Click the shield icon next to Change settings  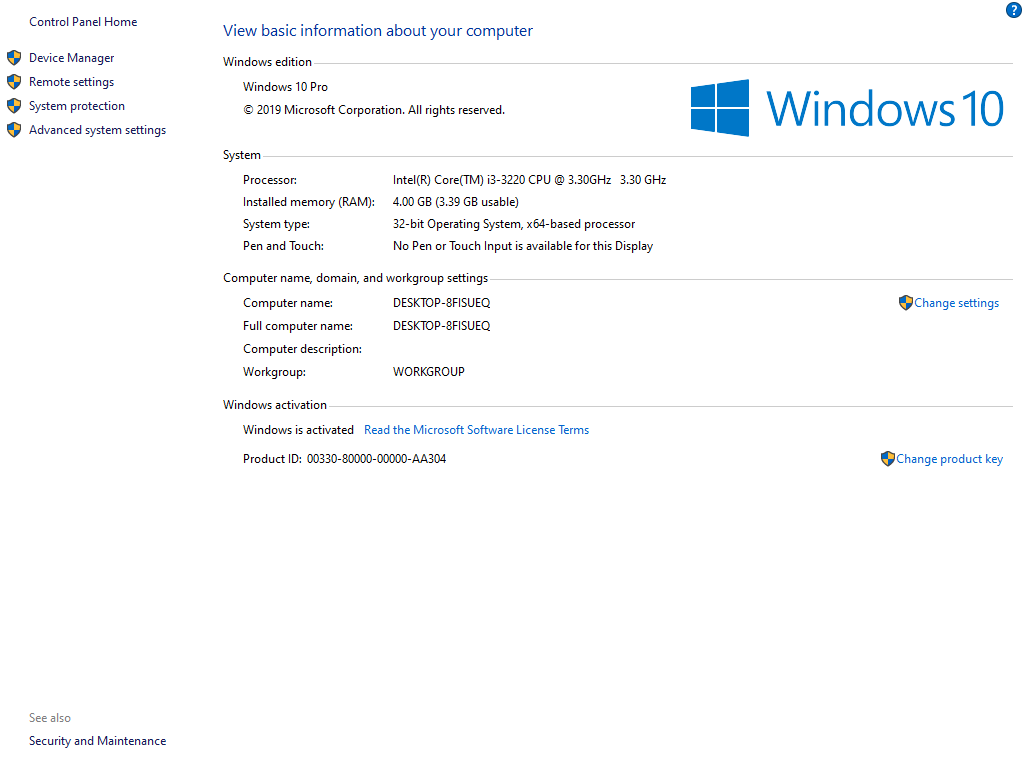[x=905, y=302]
